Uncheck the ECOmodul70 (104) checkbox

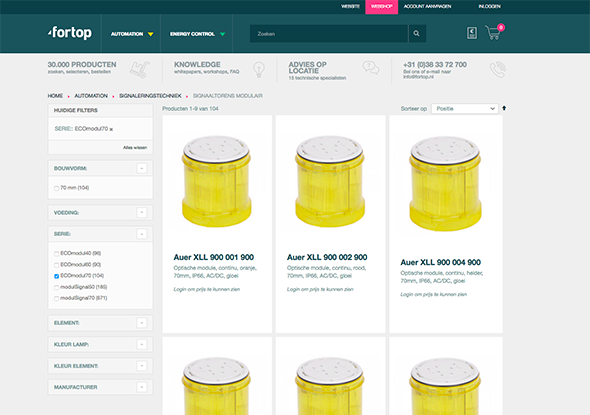coord(56,276)
